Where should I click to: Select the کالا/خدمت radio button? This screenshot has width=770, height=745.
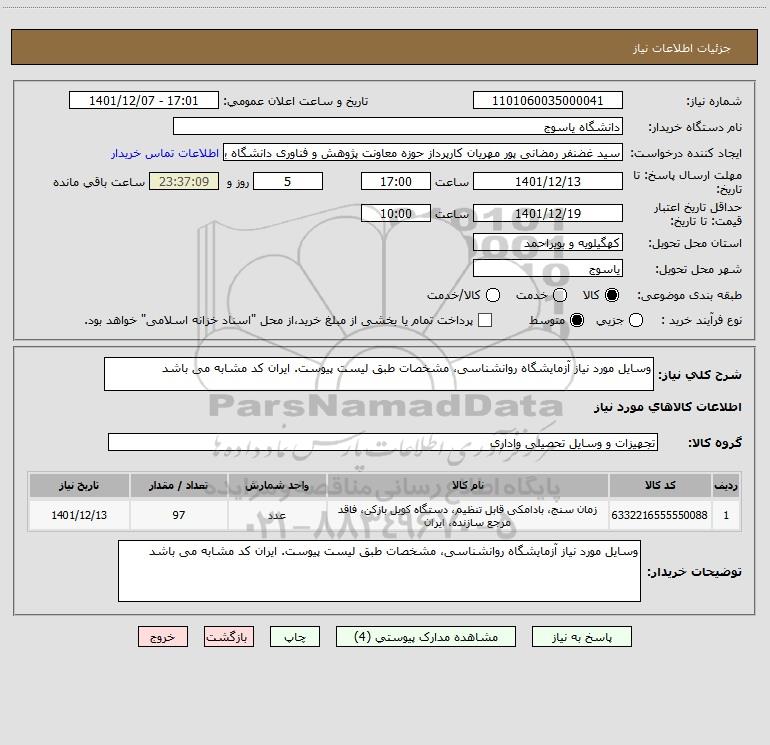tap(493, 295)
